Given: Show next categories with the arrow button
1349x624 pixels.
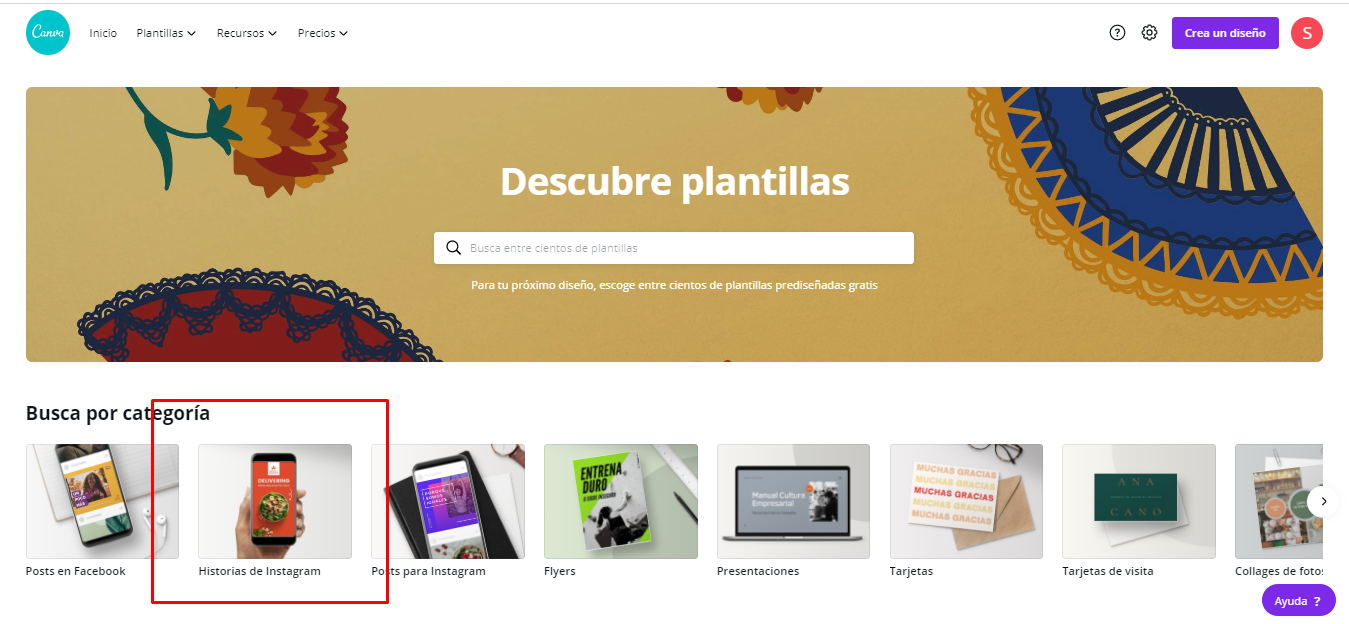Looking at the screenshot, I should (x=1323, y=501).
